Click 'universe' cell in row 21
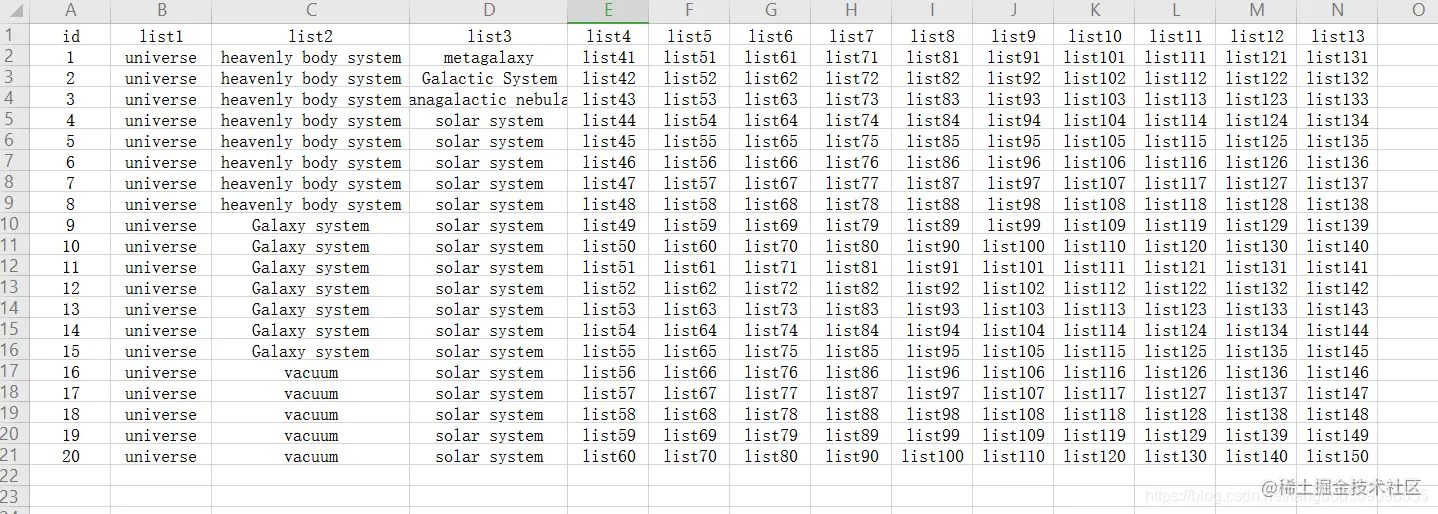Viewport: 1438px width, 514px height. (x=161, y=456)
